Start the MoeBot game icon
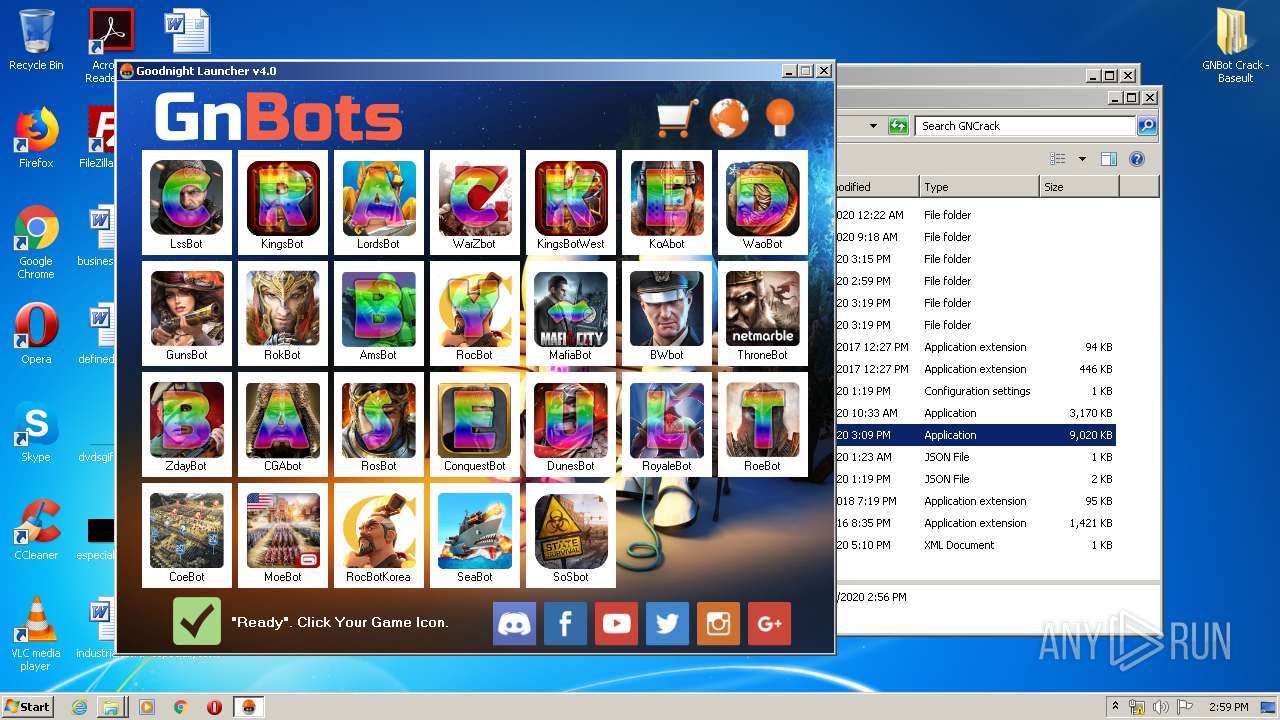Screen dimensions: 1280x720 click(283, 535)
